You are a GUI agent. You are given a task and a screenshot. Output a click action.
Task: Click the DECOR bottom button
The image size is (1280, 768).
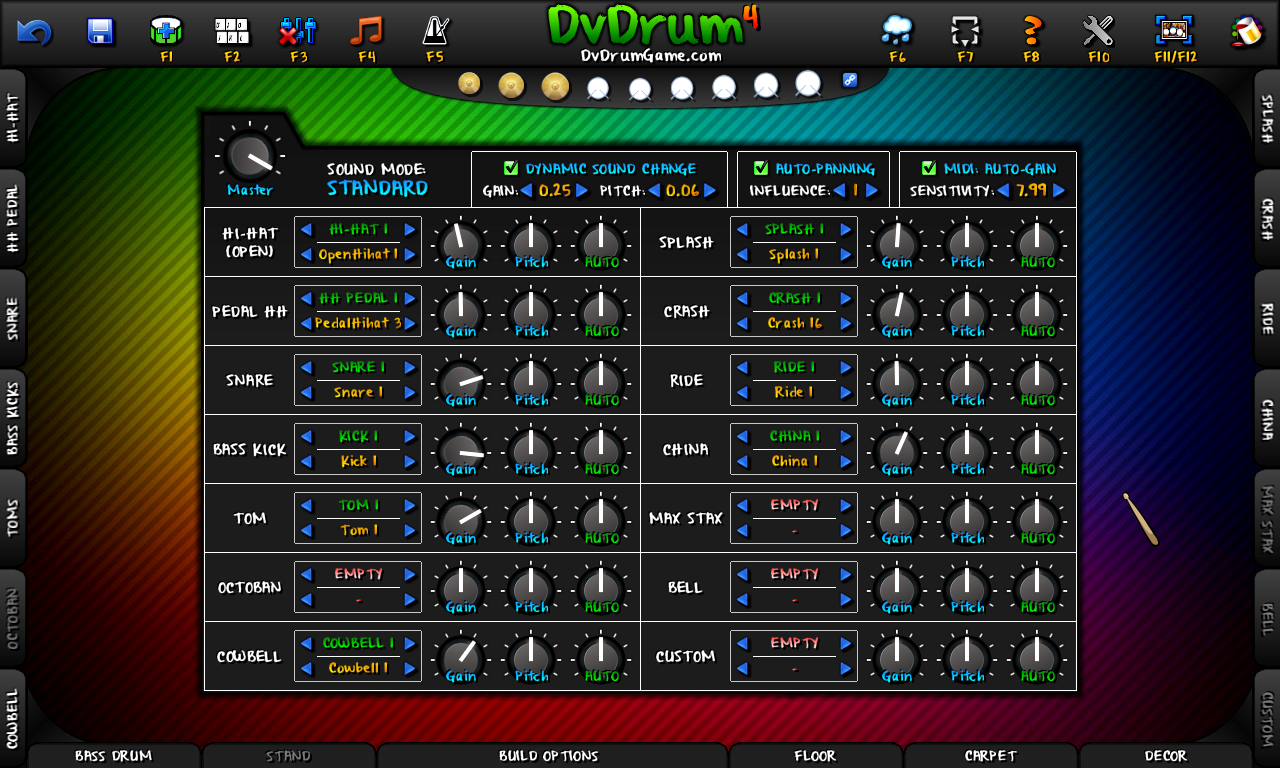[1165, 756]
